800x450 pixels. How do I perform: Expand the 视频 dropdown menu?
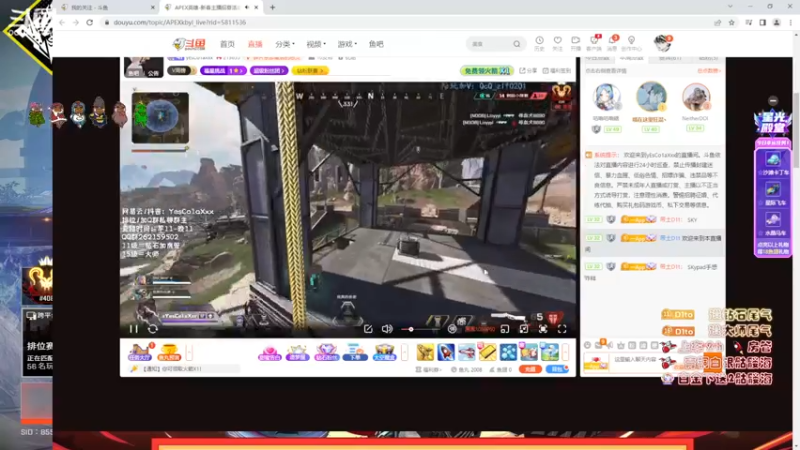coord(316,44)
